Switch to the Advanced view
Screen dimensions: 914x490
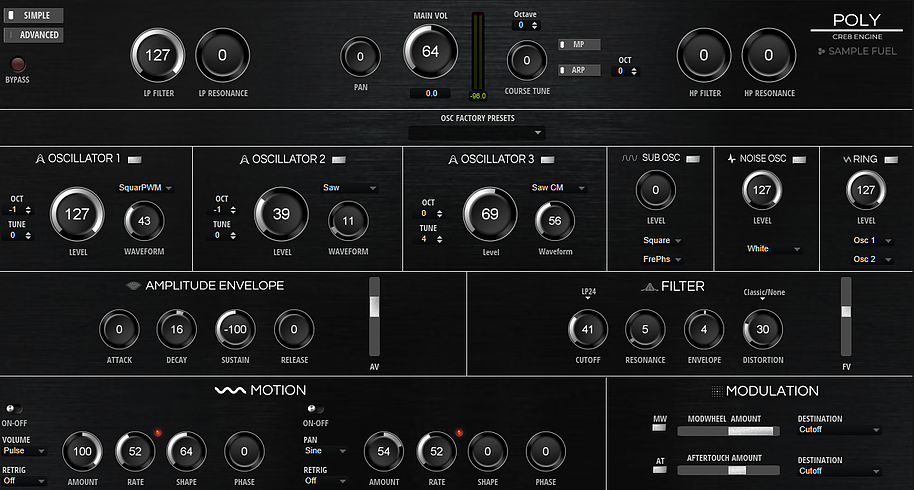(33, 35)
